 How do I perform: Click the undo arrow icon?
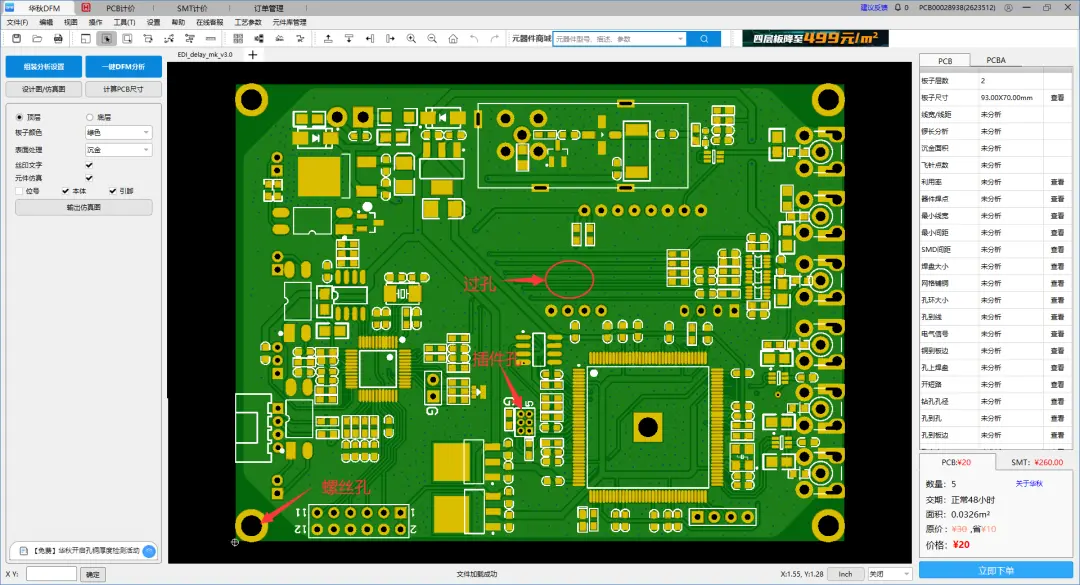pos(474,39)
